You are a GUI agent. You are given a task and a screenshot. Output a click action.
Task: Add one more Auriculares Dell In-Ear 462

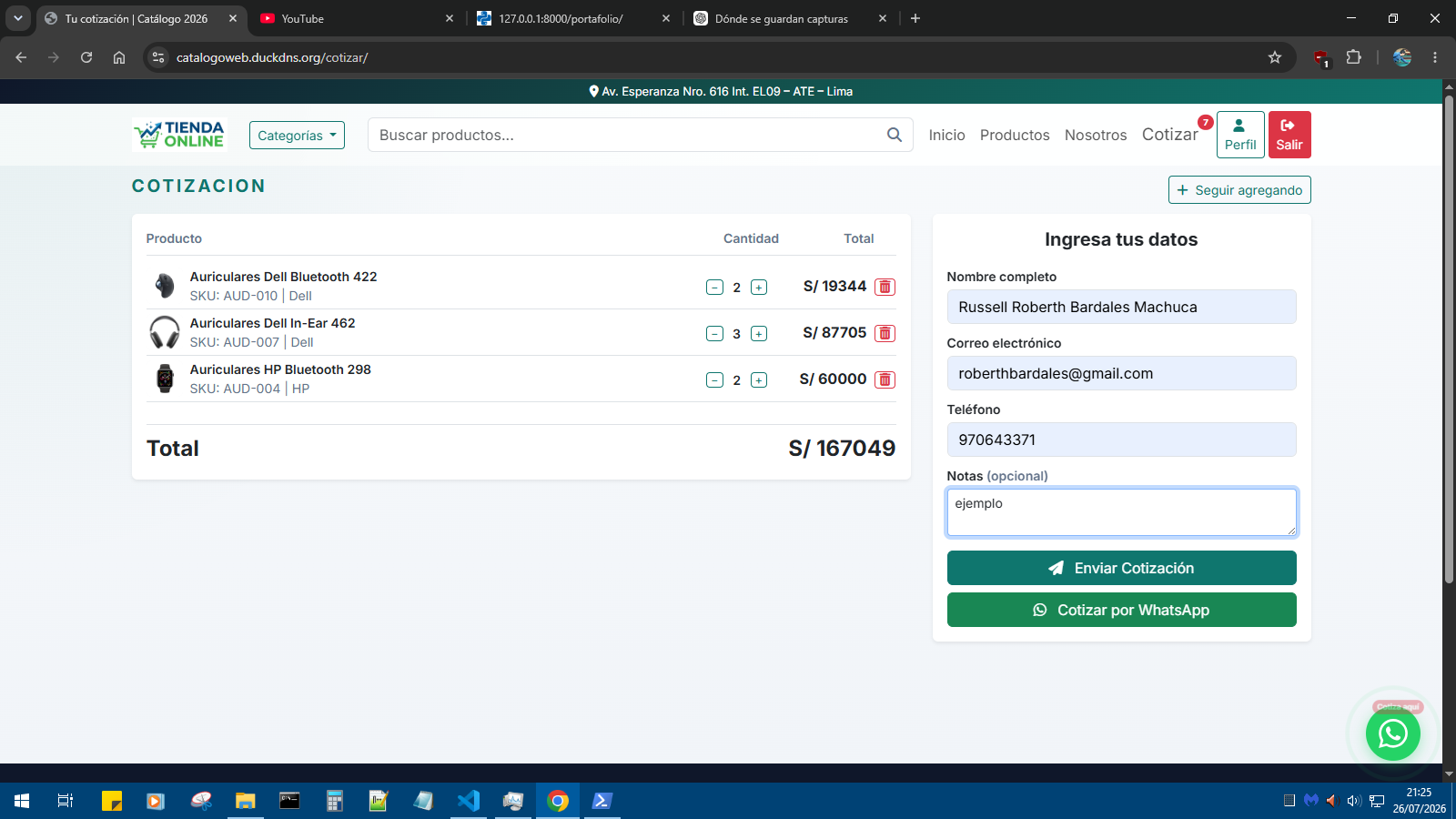pos(759,334)
